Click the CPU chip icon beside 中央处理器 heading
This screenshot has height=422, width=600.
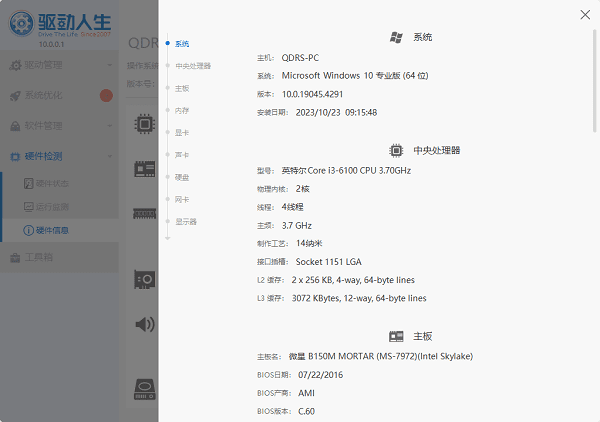pos(397,150)
